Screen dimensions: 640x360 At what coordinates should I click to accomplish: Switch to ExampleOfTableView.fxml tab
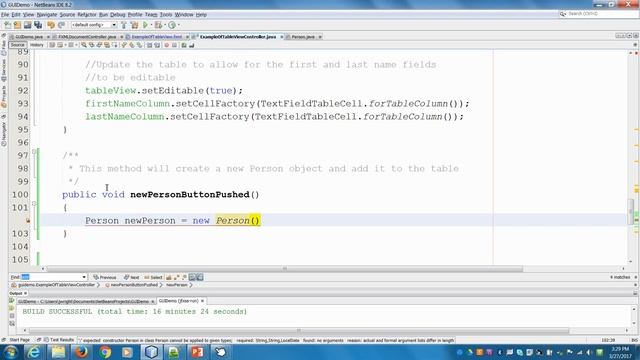click(x=157, y=37)
